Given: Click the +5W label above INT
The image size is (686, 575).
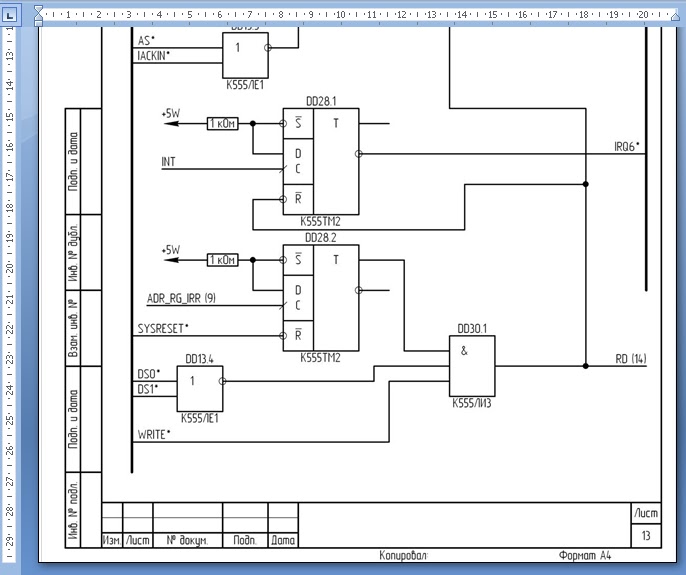Looking at the screenshot, I should point(171,113).
